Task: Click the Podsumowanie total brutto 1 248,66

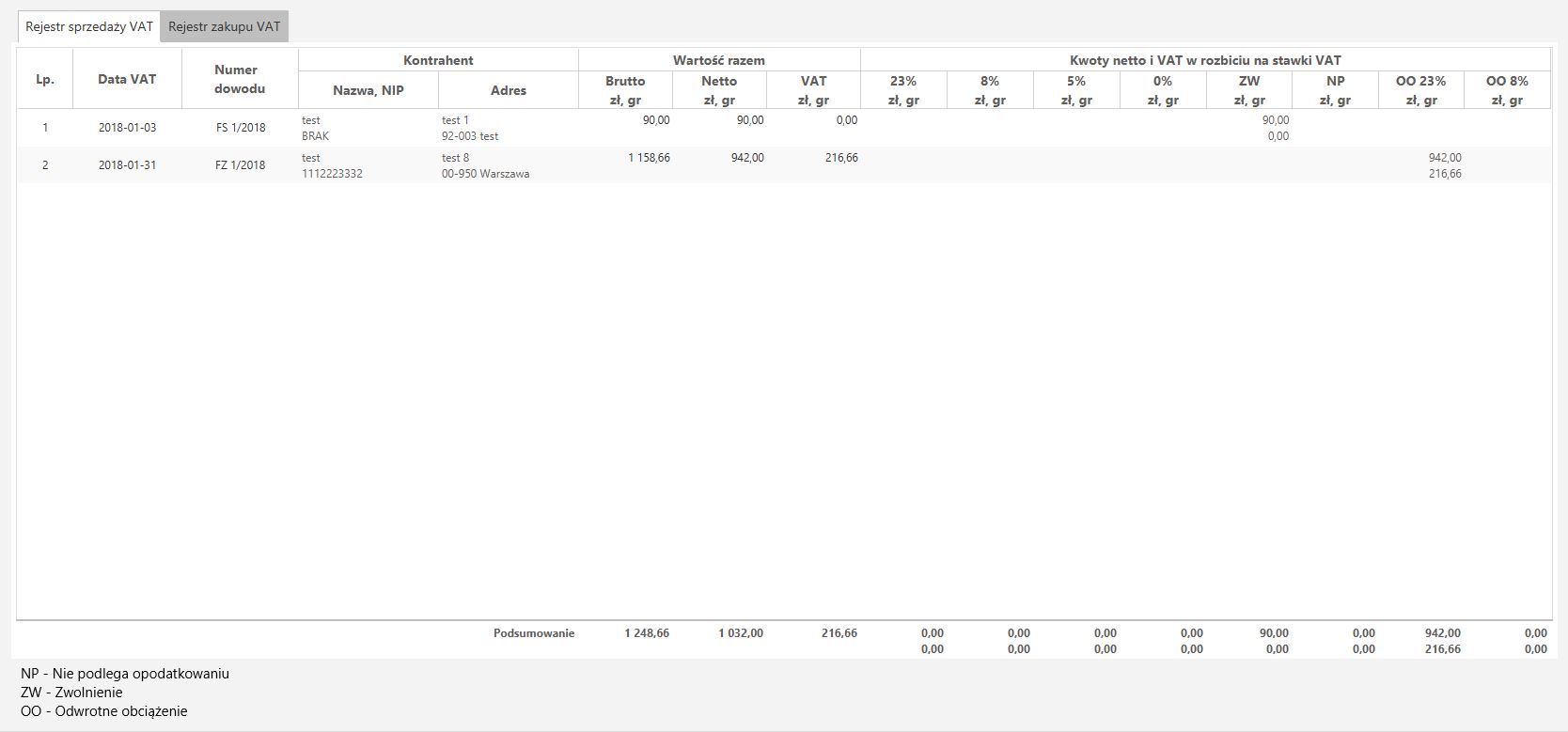Action: (647, 633)
